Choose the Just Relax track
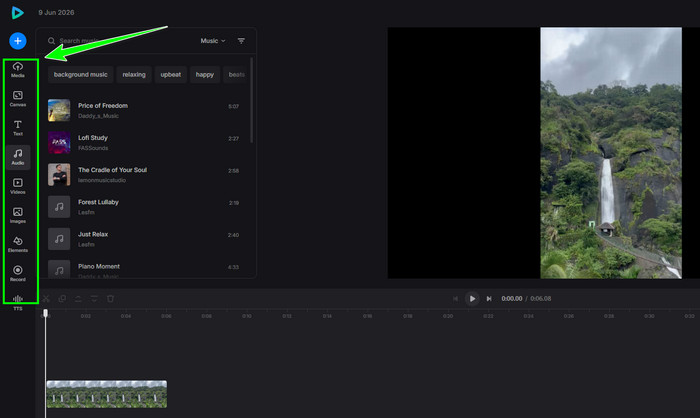The width and height of the screenshot is (700, 418). (146, 239)
